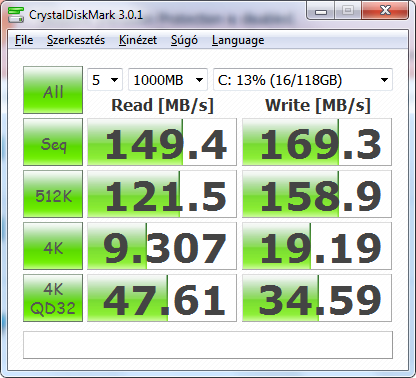Open the drive selection dropdown C: 13%
Image resolution: width=416 pixels, height=378 pixels.
click(303, 80)
